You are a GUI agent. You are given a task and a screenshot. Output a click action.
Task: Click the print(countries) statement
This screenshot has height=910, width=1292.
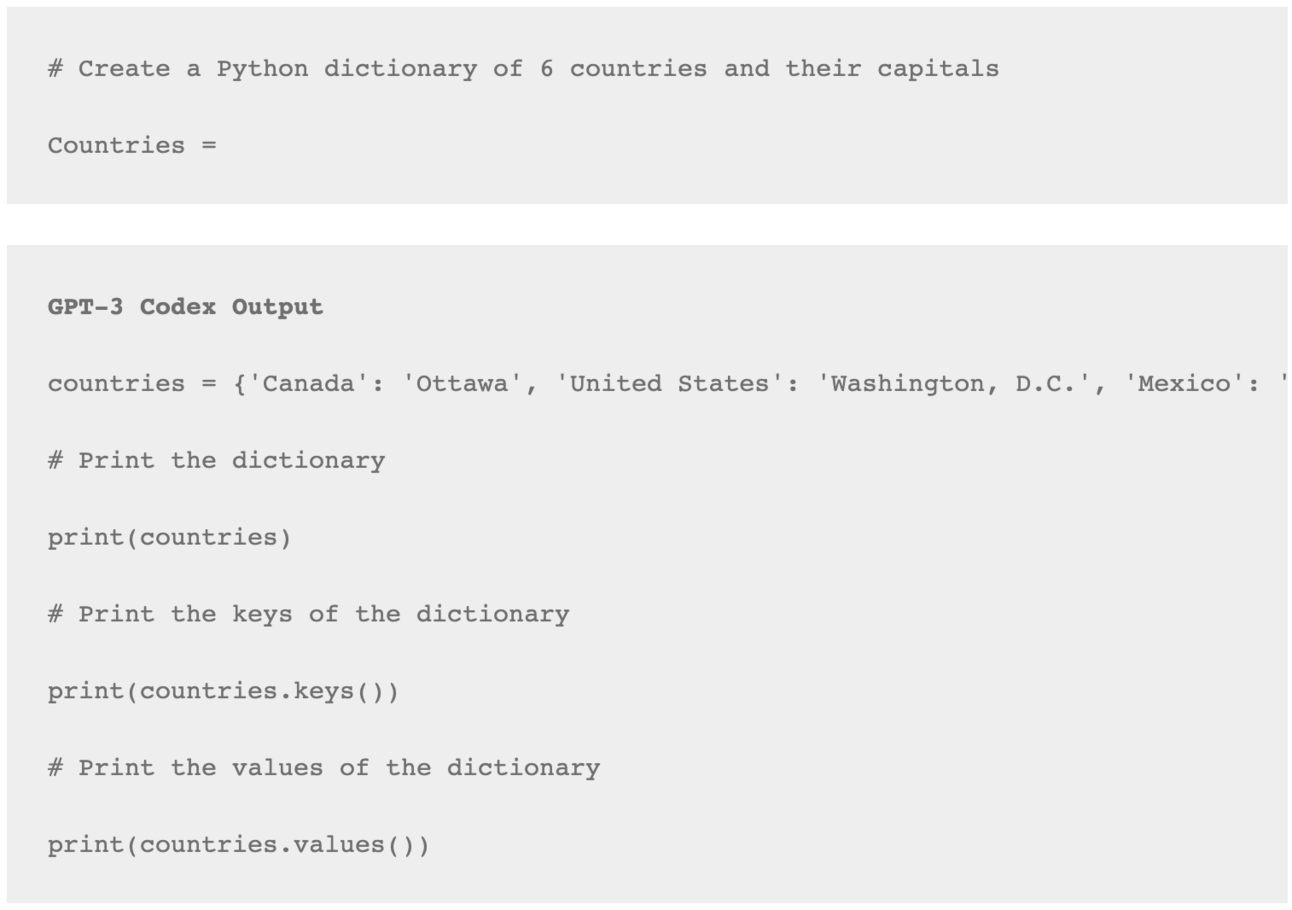[x=170, y=538]
